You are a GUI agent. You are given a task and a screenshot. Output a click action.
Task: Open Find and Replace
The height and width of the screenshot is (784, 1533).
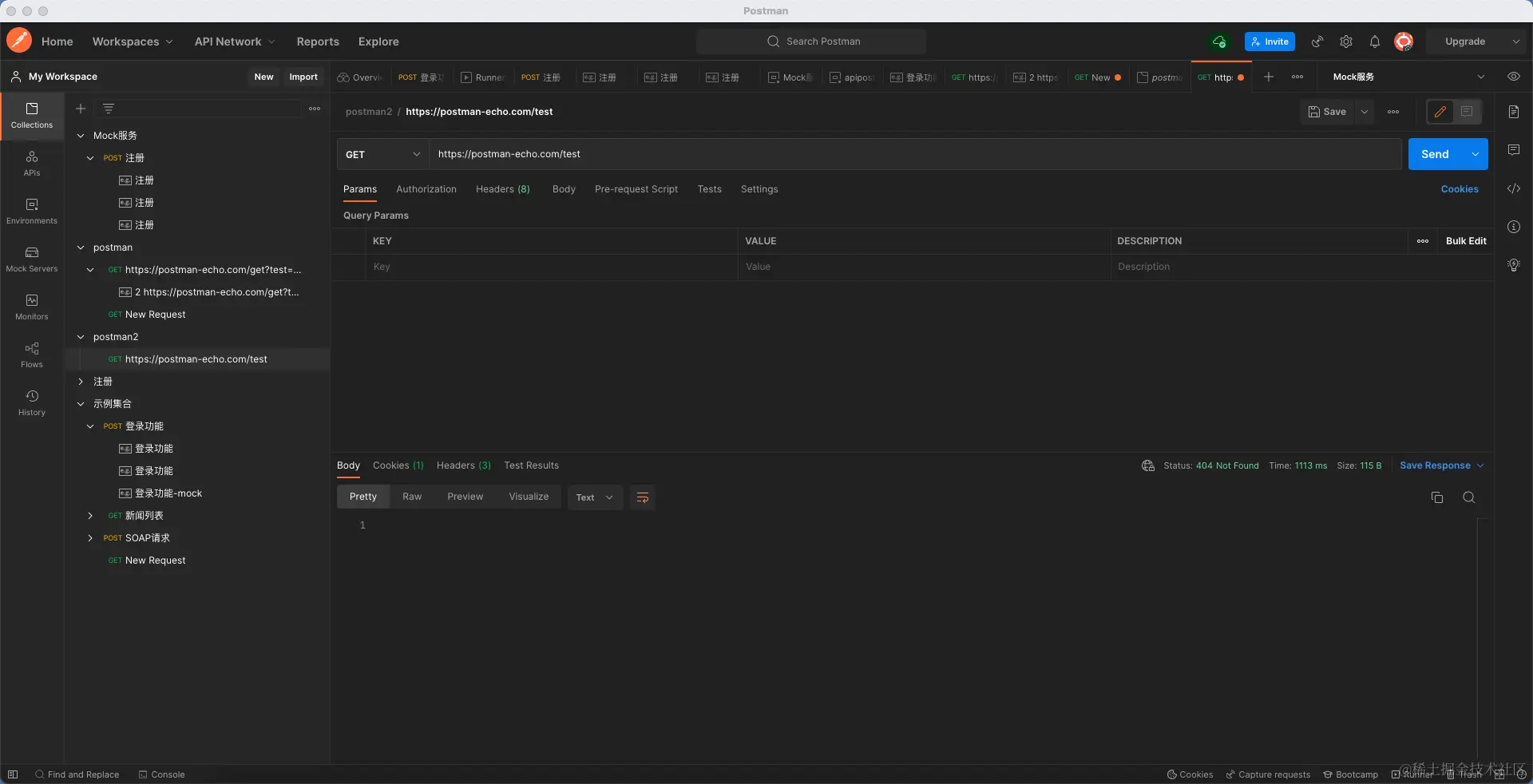pyautogui.click(x=77, y=774)
